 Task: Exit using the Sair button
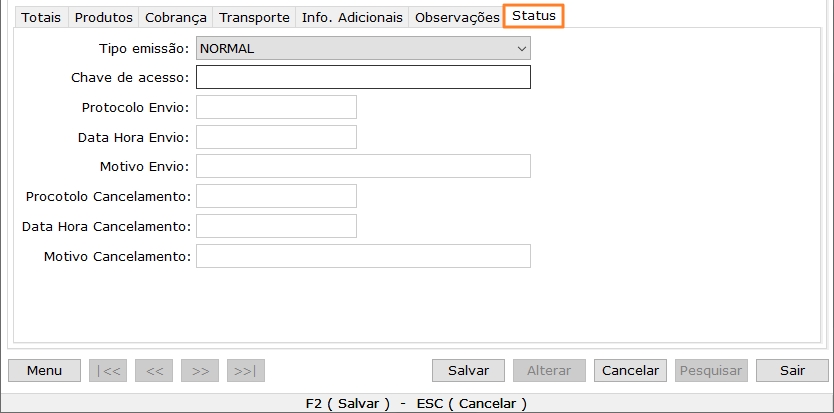[792, 371]
